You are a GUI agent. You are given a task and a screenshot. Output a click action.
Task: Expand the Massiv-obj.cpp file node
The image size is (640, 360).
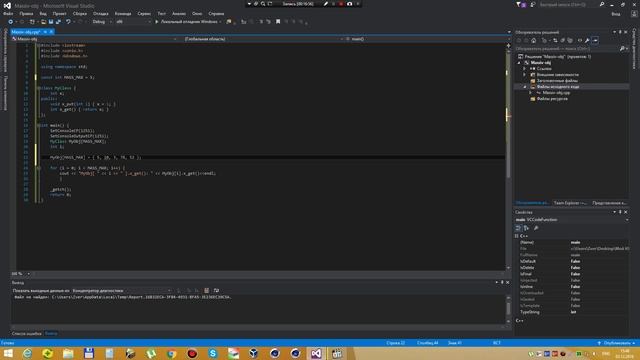[531, 93]
